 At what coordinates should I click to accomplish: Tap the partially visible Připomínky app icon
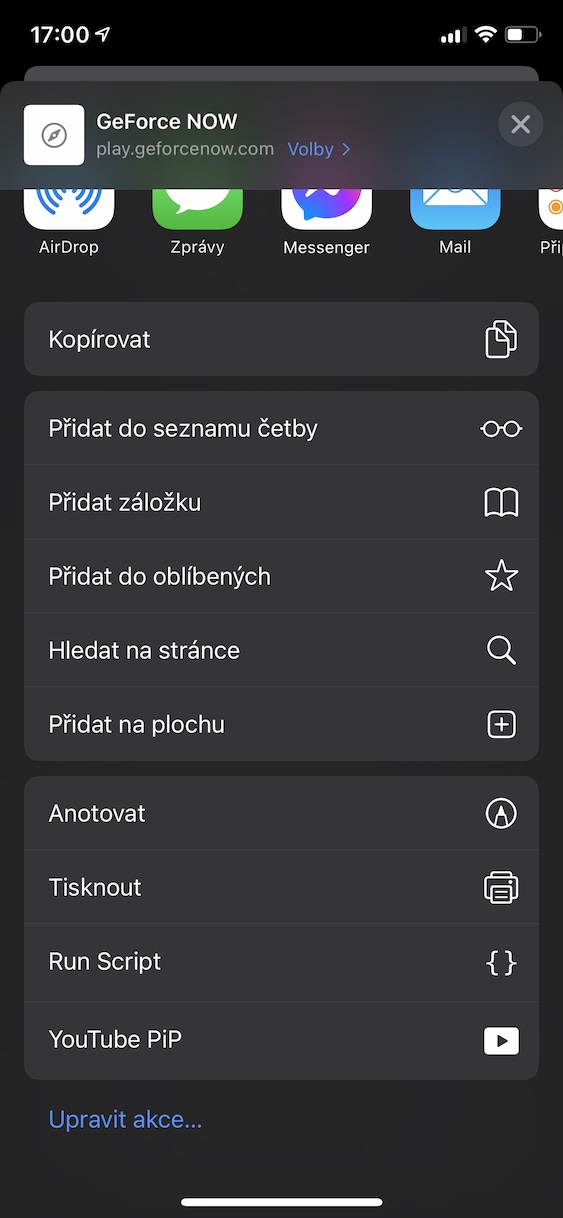(x=551, y=209)
